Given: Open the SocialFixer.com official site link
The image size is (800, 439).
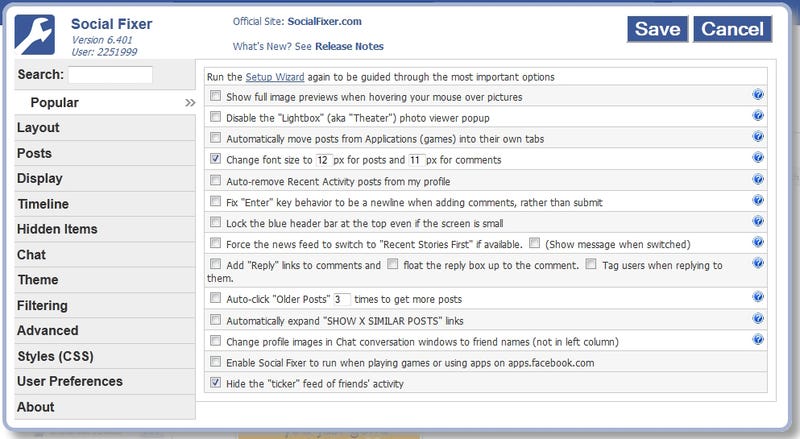Looking at the screenshot, I should coord(324,21).
